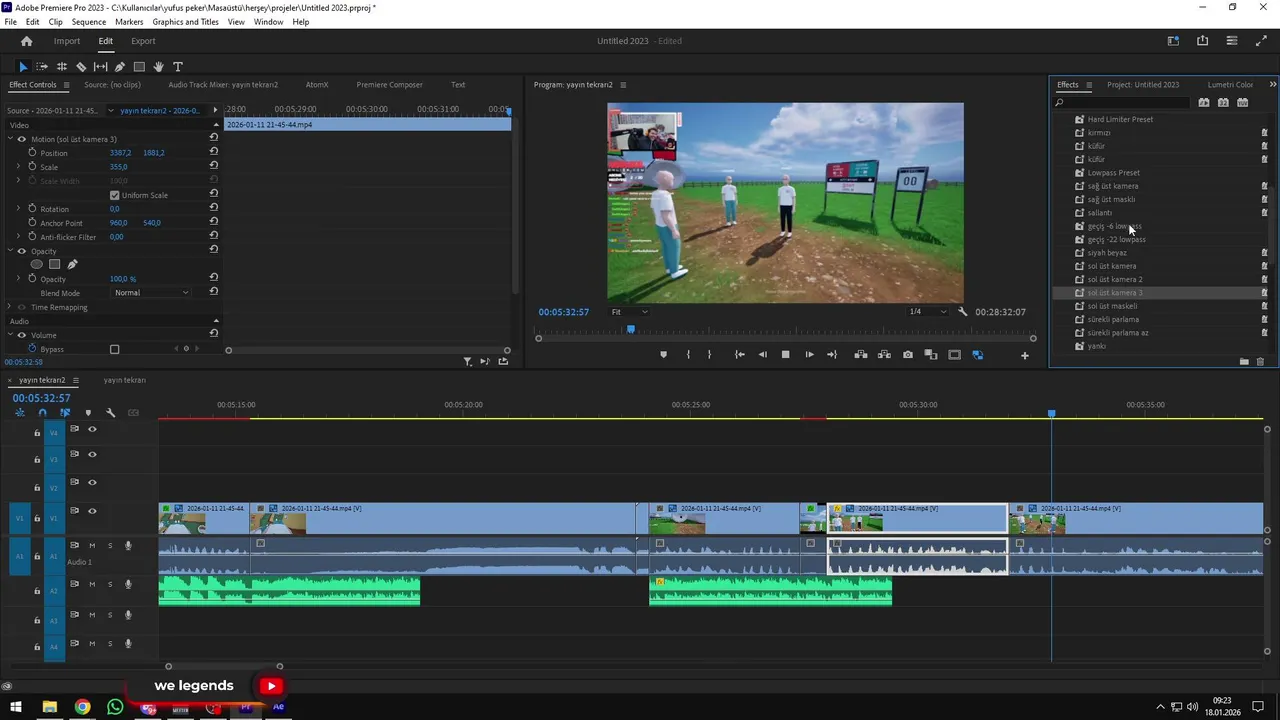Expand the Anti-flicker Filter property
The image size is (1280, 720).
click(x=18, y=236)
